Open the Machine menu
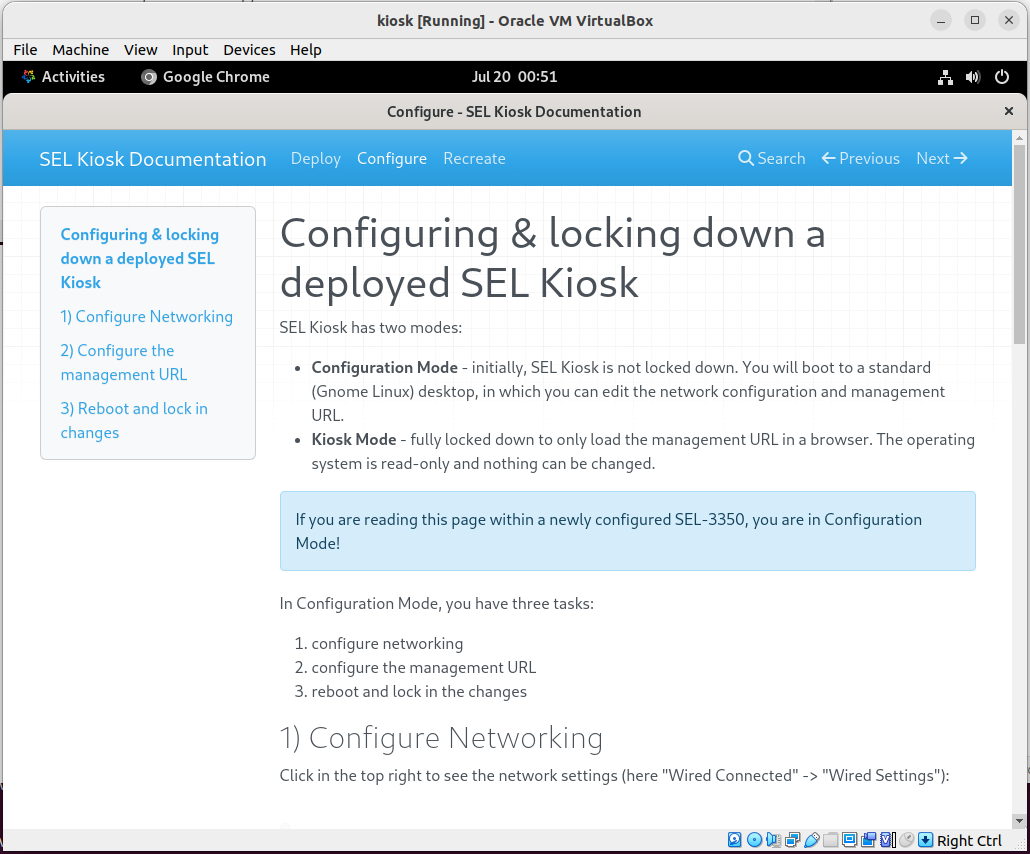The image size is (1030, 854). click(x=81, y=50)
